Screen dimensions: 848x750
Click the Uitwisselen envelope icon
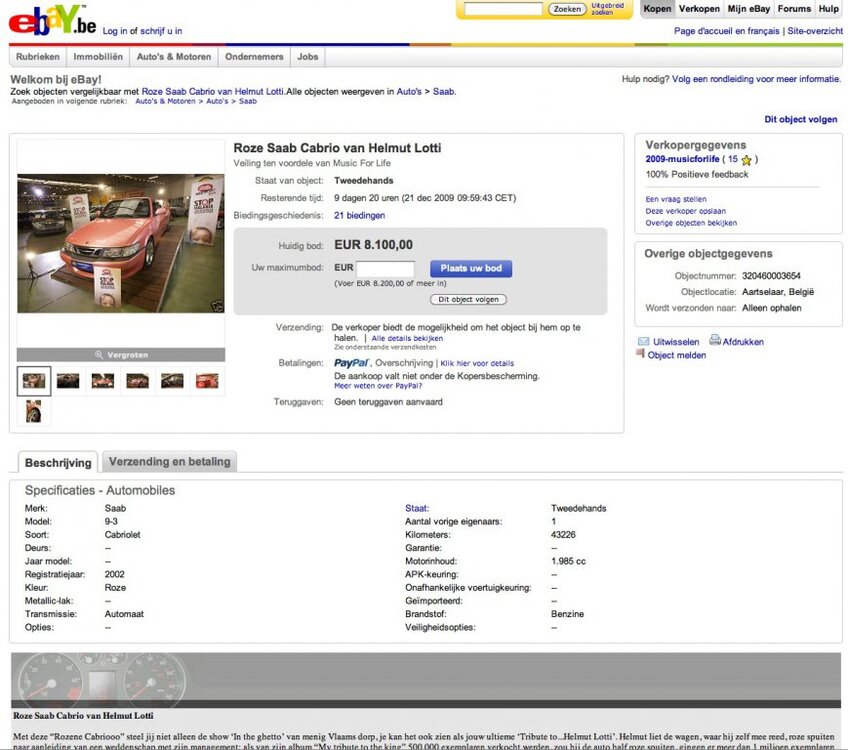(644, 341)
